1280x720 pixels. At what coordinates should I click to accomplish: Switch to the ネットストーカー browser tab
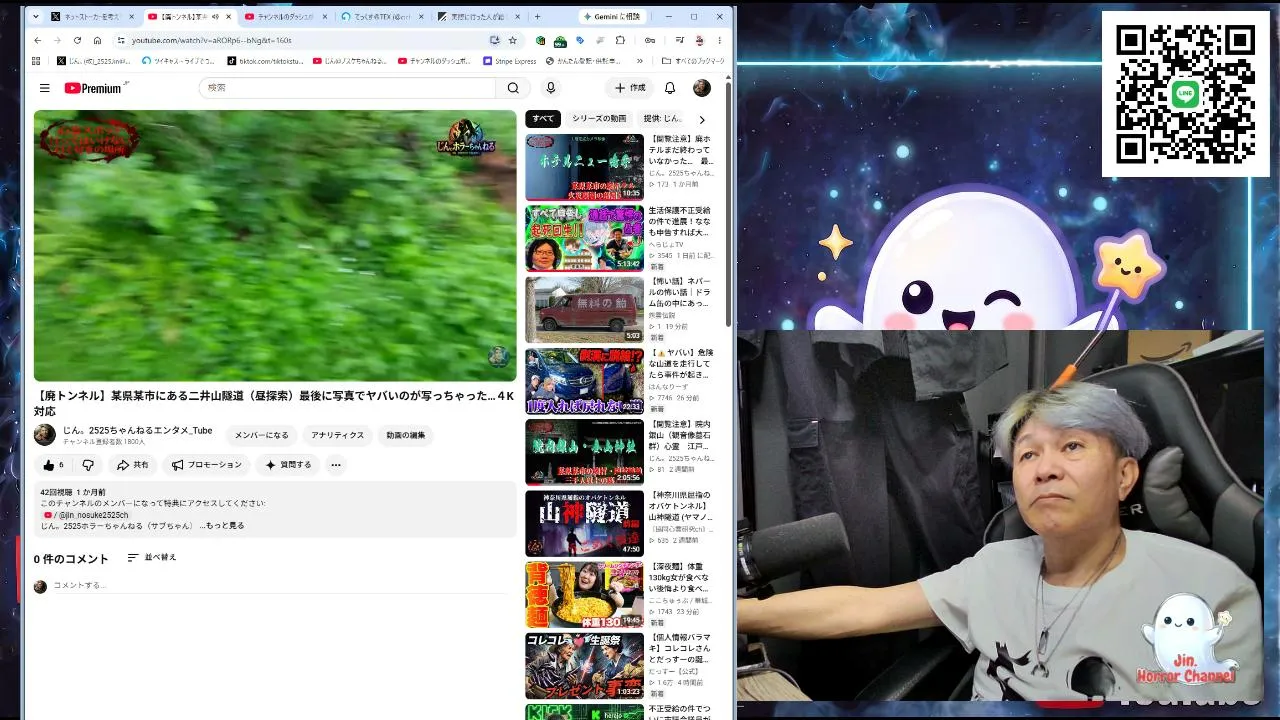click(x=91, y=16)
